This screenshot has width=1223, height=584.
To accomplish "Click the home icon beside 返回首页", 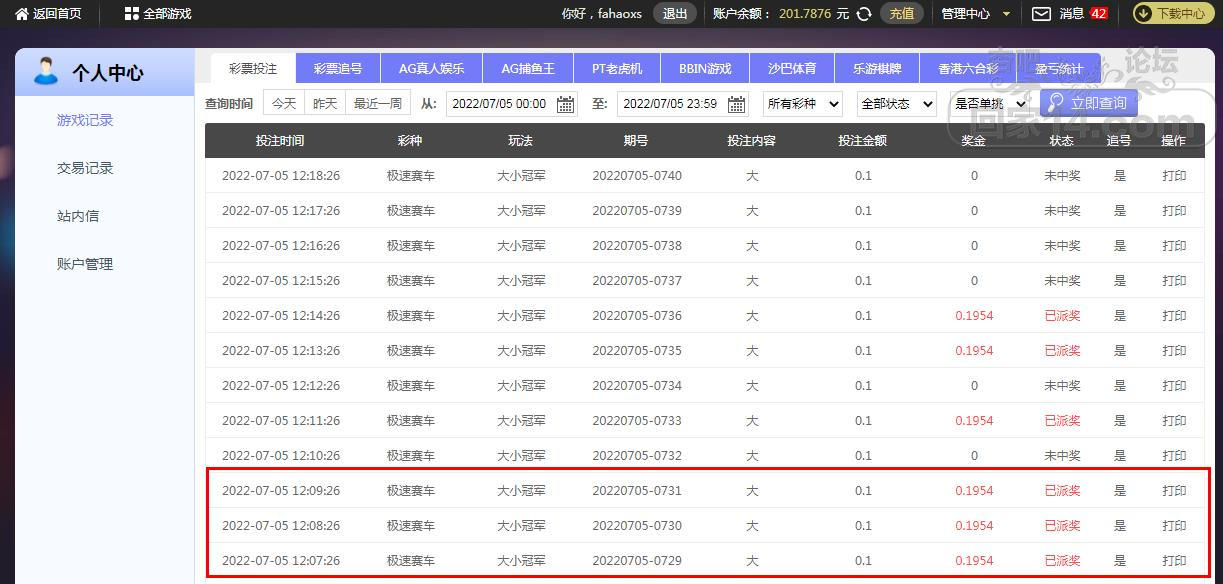I will click(x=22, y=14).
